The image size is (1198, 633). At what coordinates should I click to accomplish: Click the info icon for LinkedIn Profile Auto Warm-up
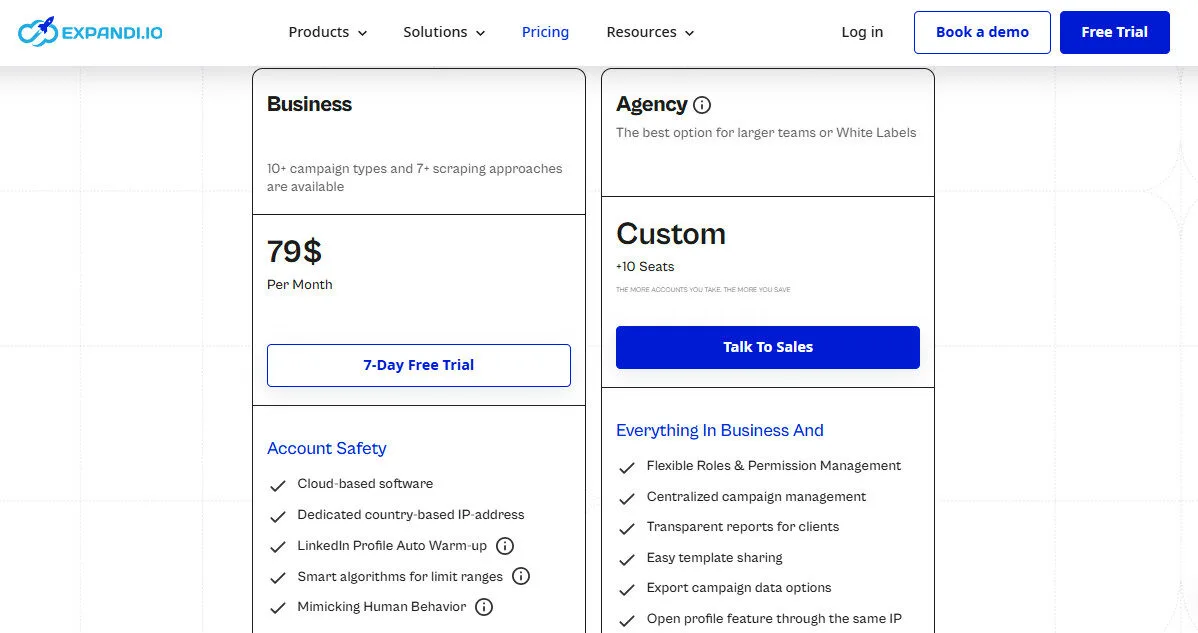(x=505, y=546)
